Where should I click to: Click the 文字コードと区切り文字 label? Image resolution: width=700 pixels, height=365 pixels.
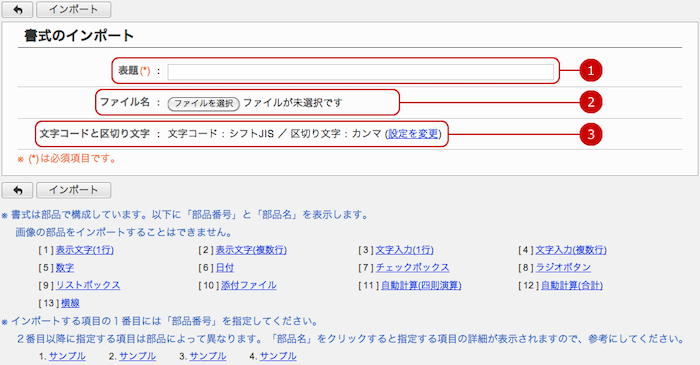tap(94, 134)
